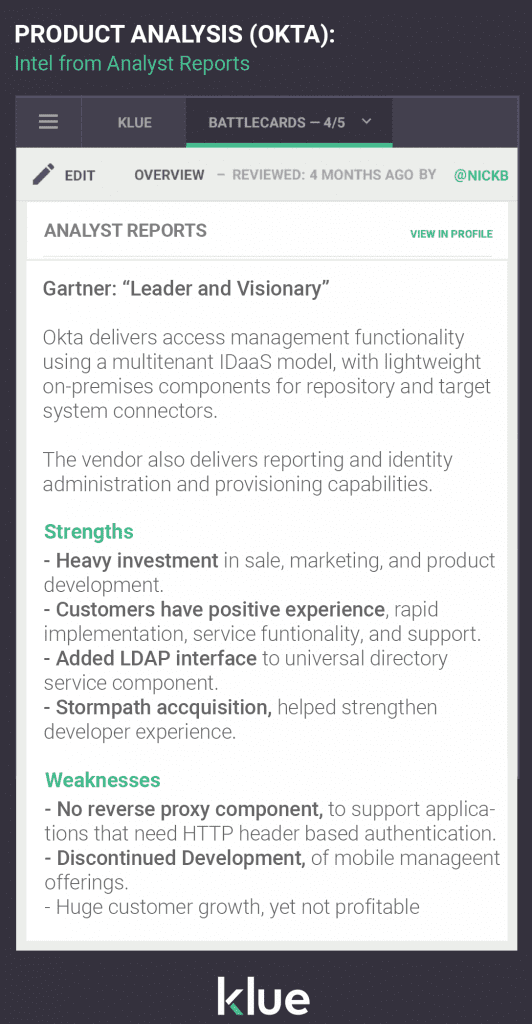Image resolution: width=532 pixels, height=1024 pixels.
Task: Click the Strengths section heading
Action: pyautogui.click(x=89, y=532)
